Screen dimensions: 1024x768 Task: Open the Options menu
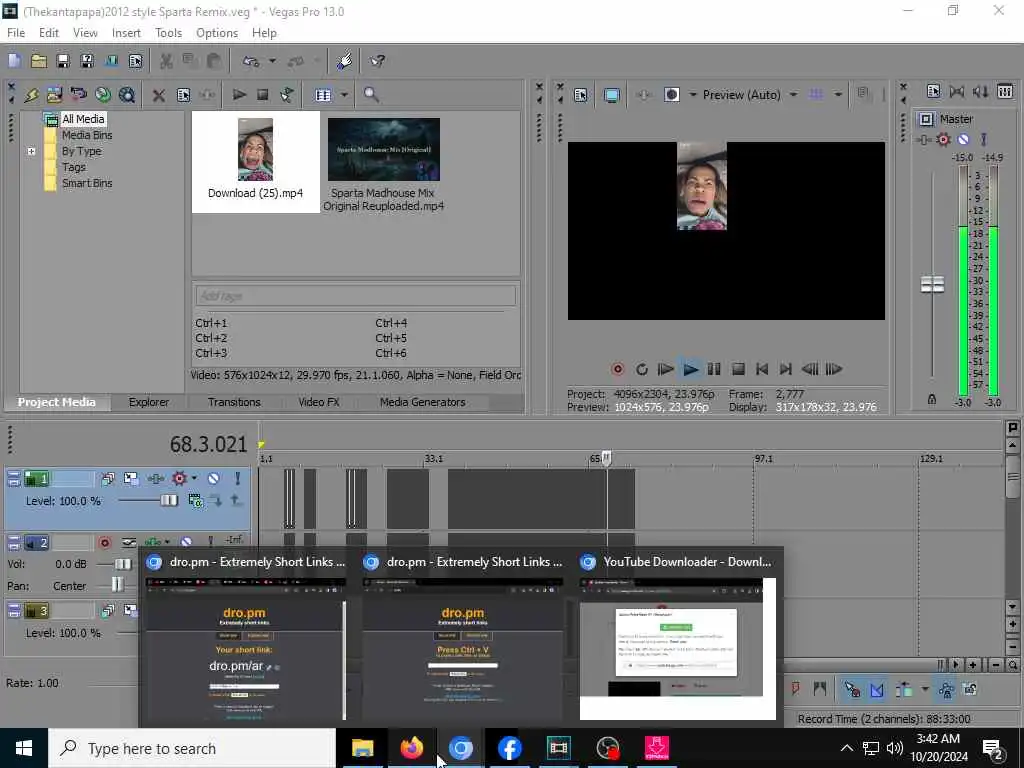click(x=217, y=33)
